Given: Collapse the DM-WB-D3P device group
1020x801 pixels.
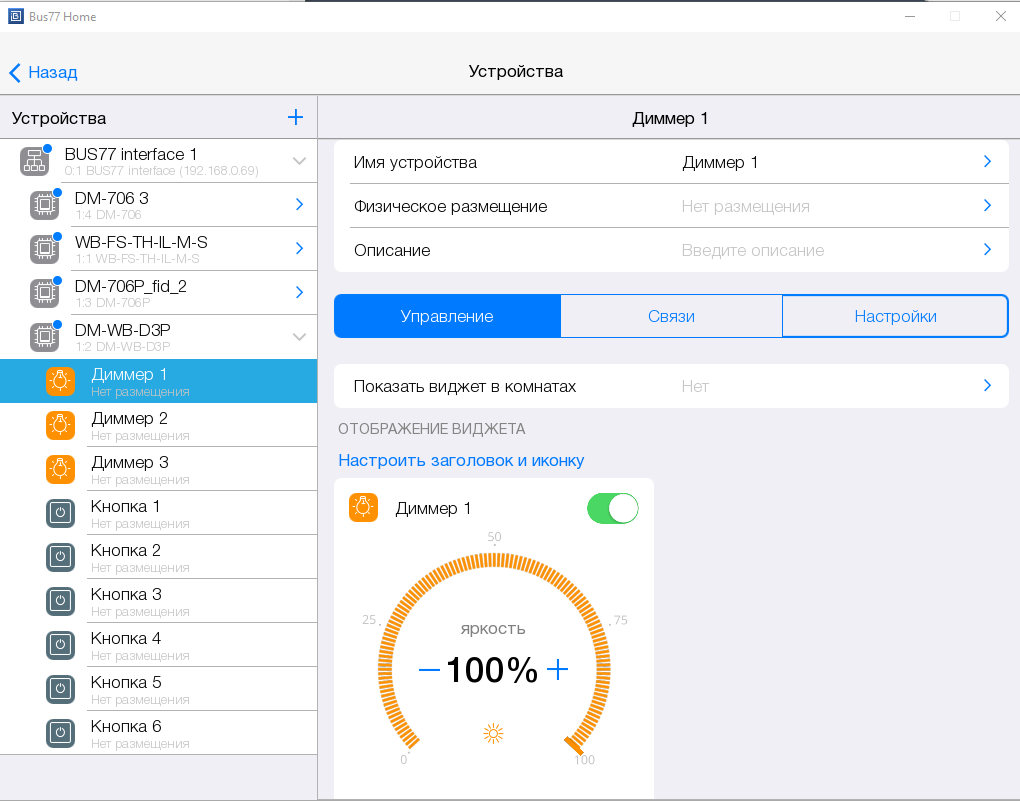Looking at the screenshot, I should click(299, 337).
